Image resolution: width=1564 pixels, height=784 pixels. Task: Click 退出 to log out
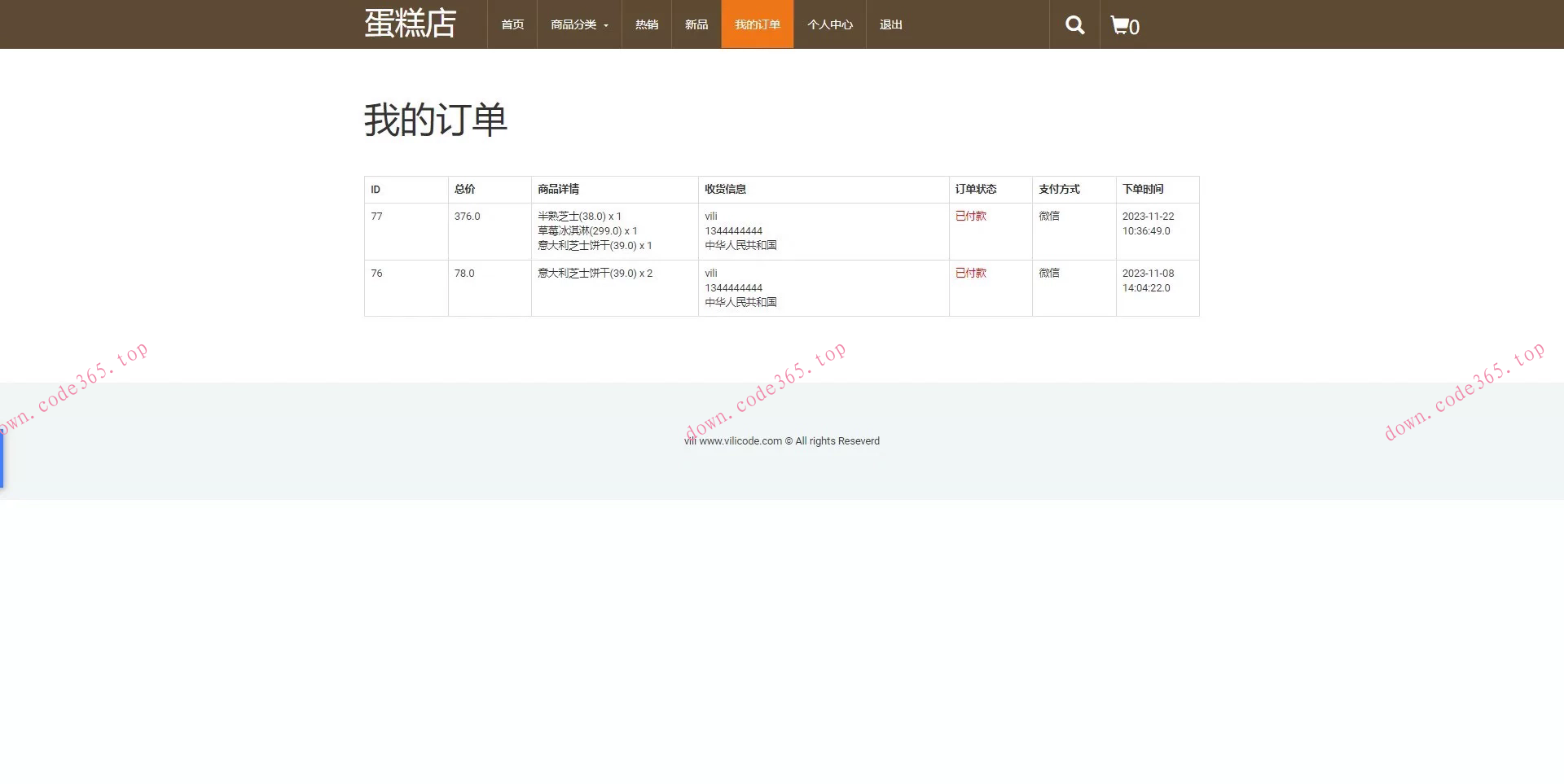point(890,24)
